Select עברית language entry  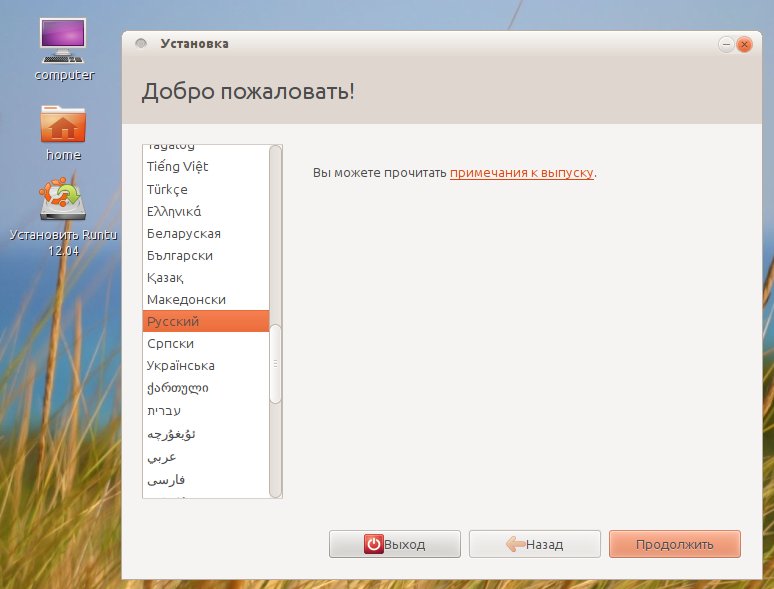[206, 410]
